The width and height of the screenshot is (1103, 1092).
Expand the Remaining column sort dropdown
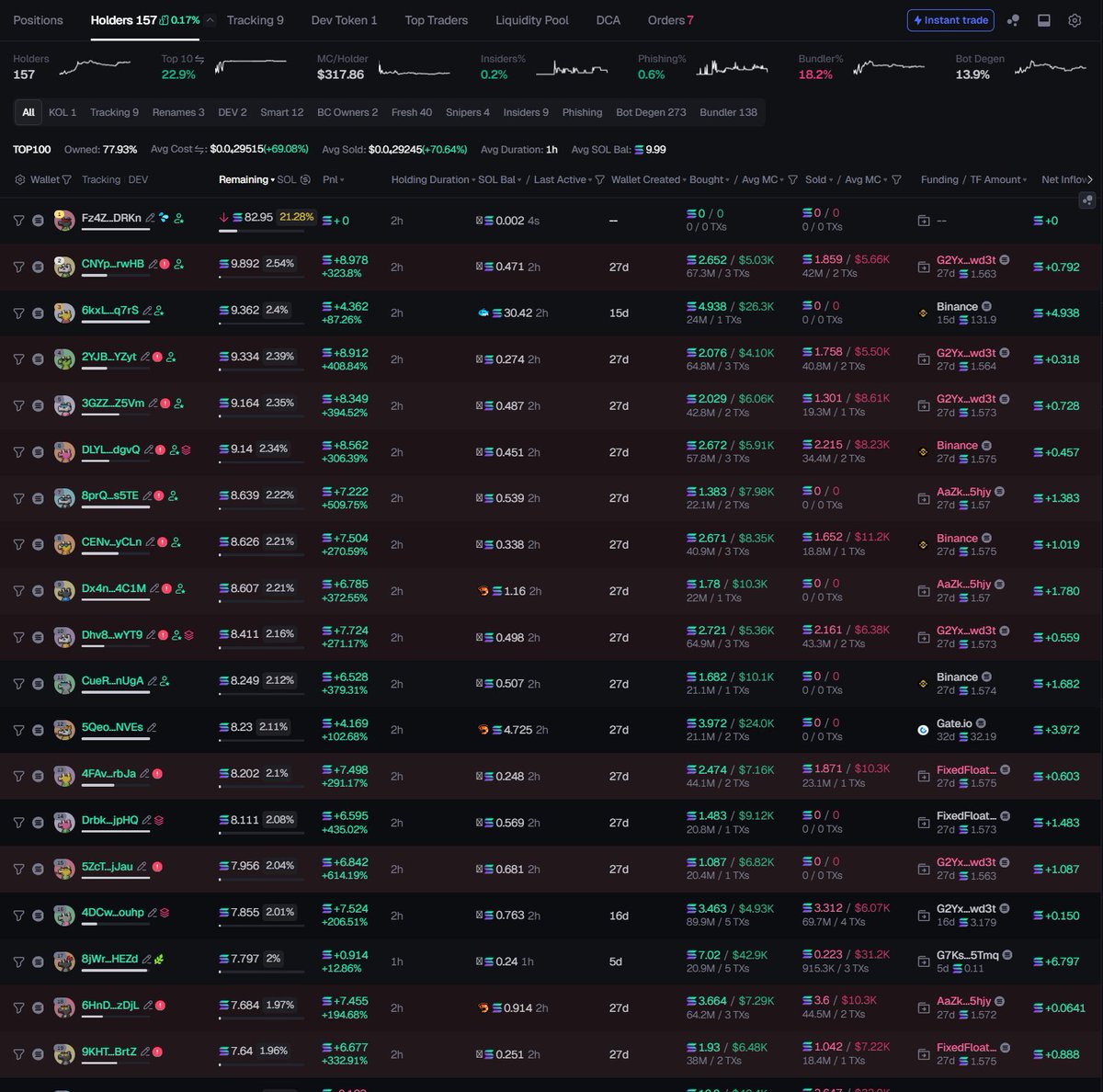coord(273,180)
